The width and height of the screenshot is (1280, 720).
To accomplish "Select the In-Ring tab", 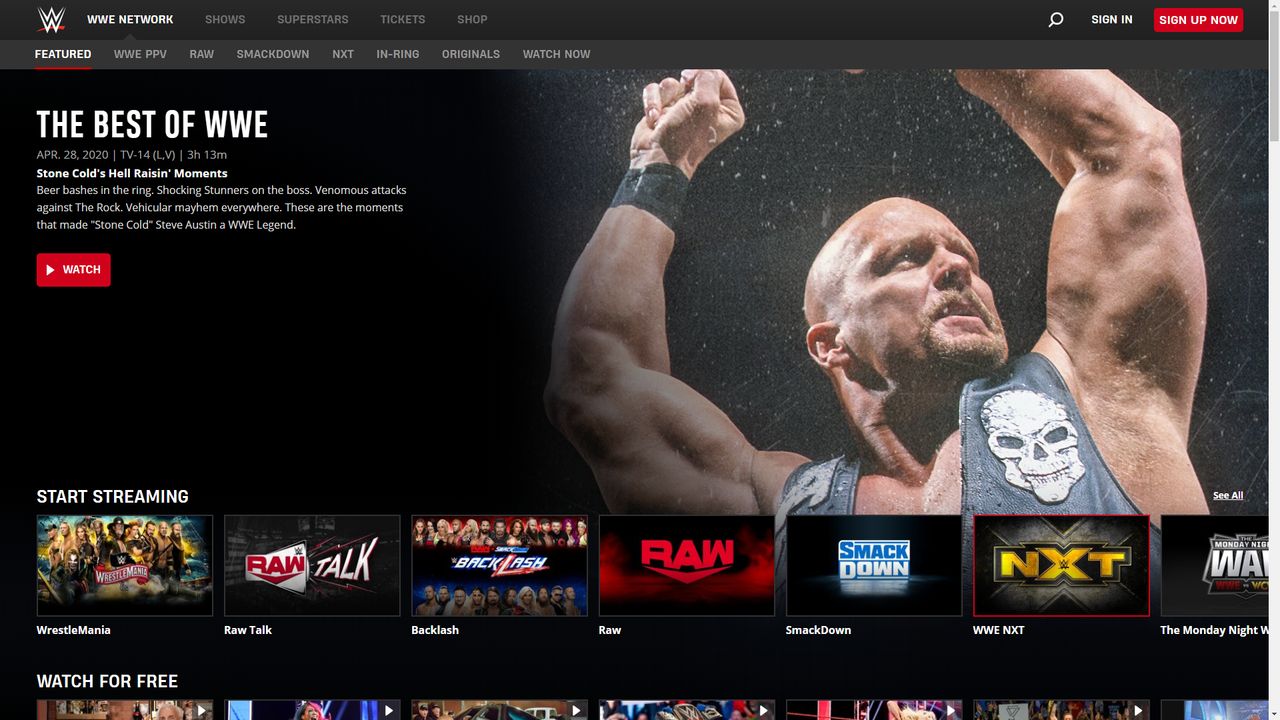I will click(x=398, y=54).
